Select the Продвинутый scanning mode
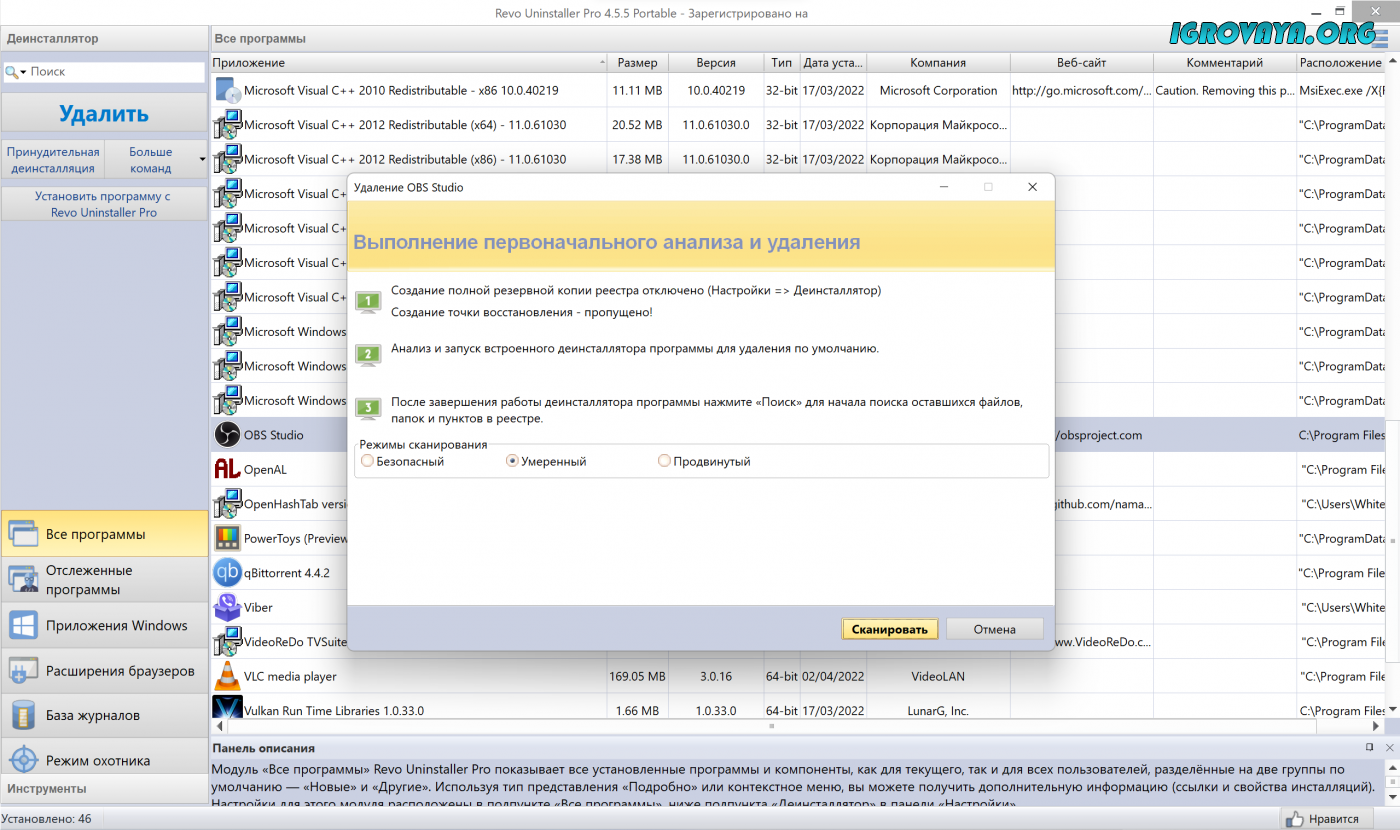Screen dimensions: 1400x830 (664, 461)
